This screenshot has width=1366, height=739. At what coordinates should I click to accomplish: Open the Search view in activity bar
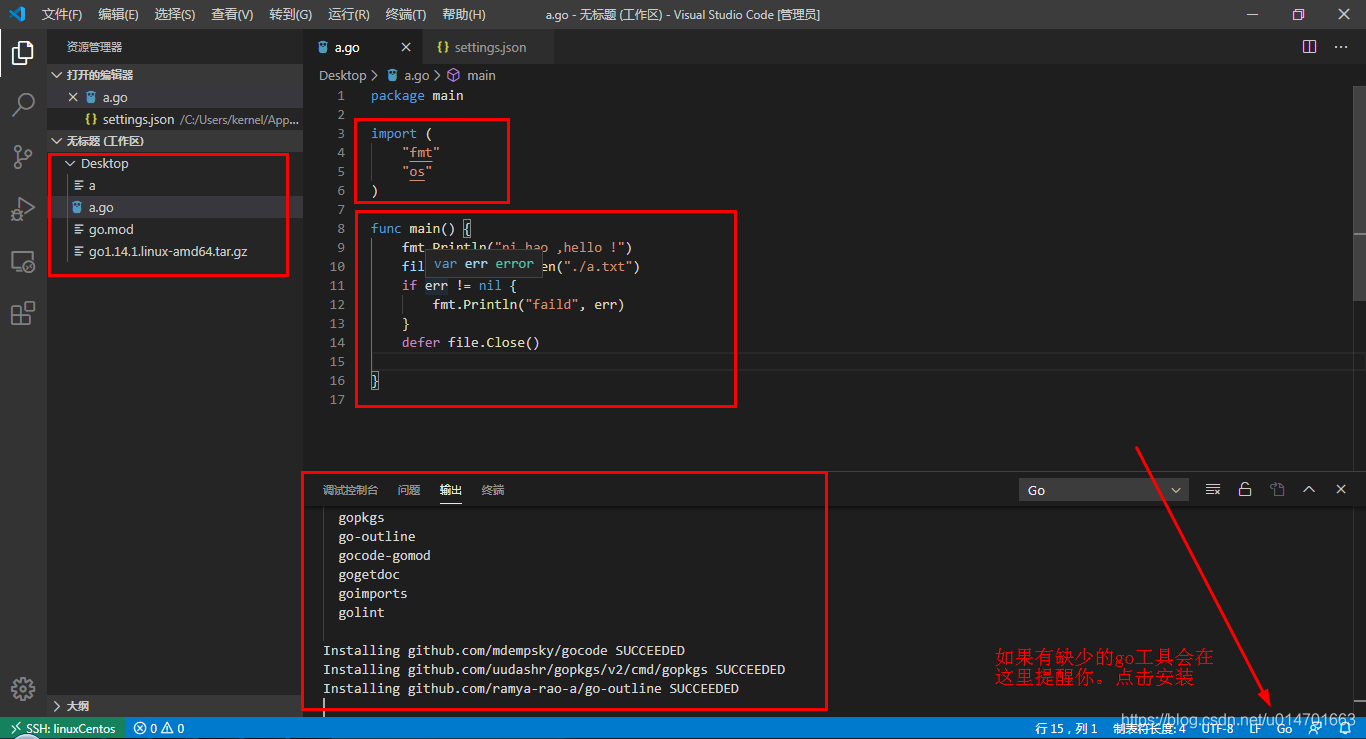23,105
